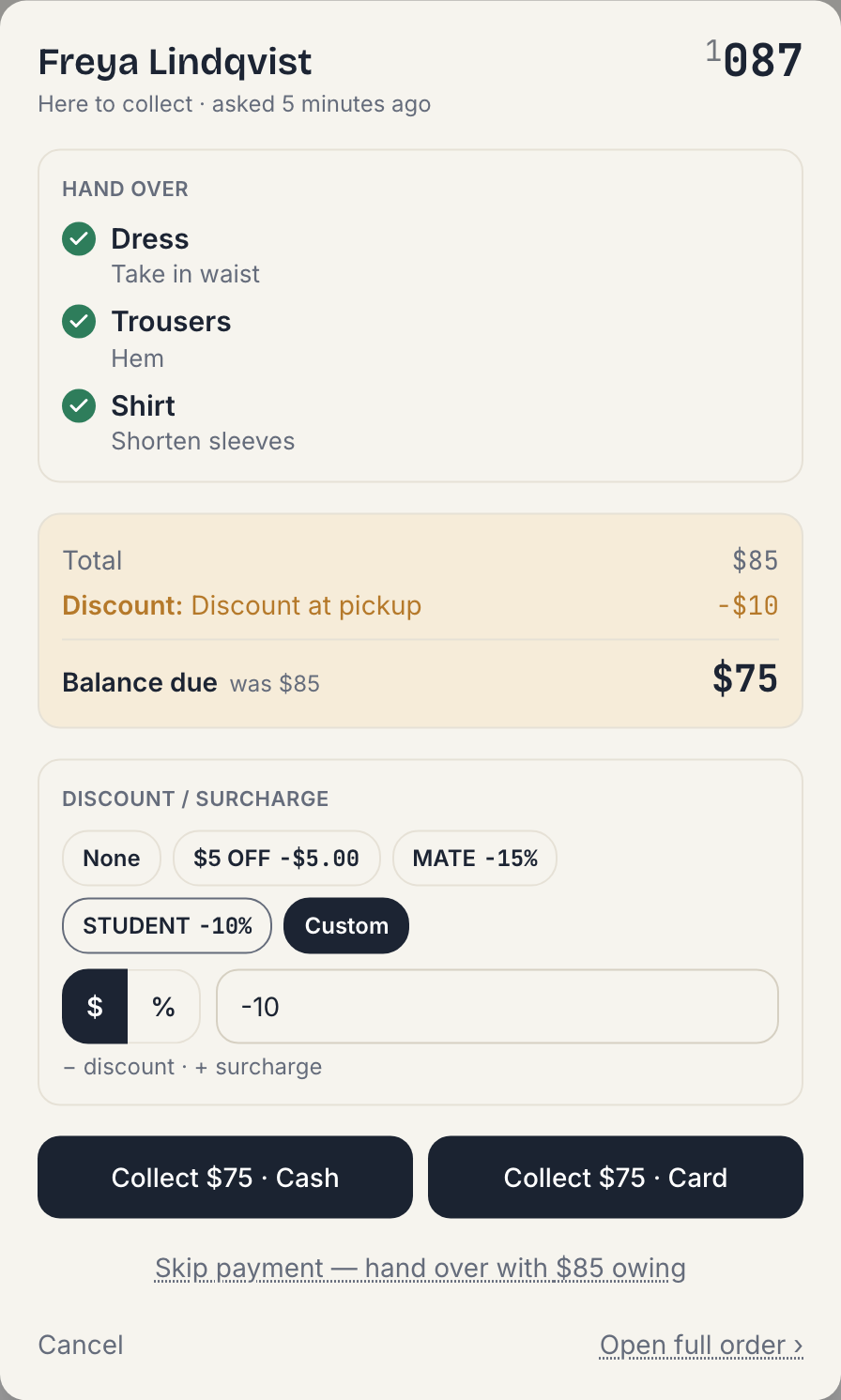Click the customer name Freya Lindqvist

(175, 62)
